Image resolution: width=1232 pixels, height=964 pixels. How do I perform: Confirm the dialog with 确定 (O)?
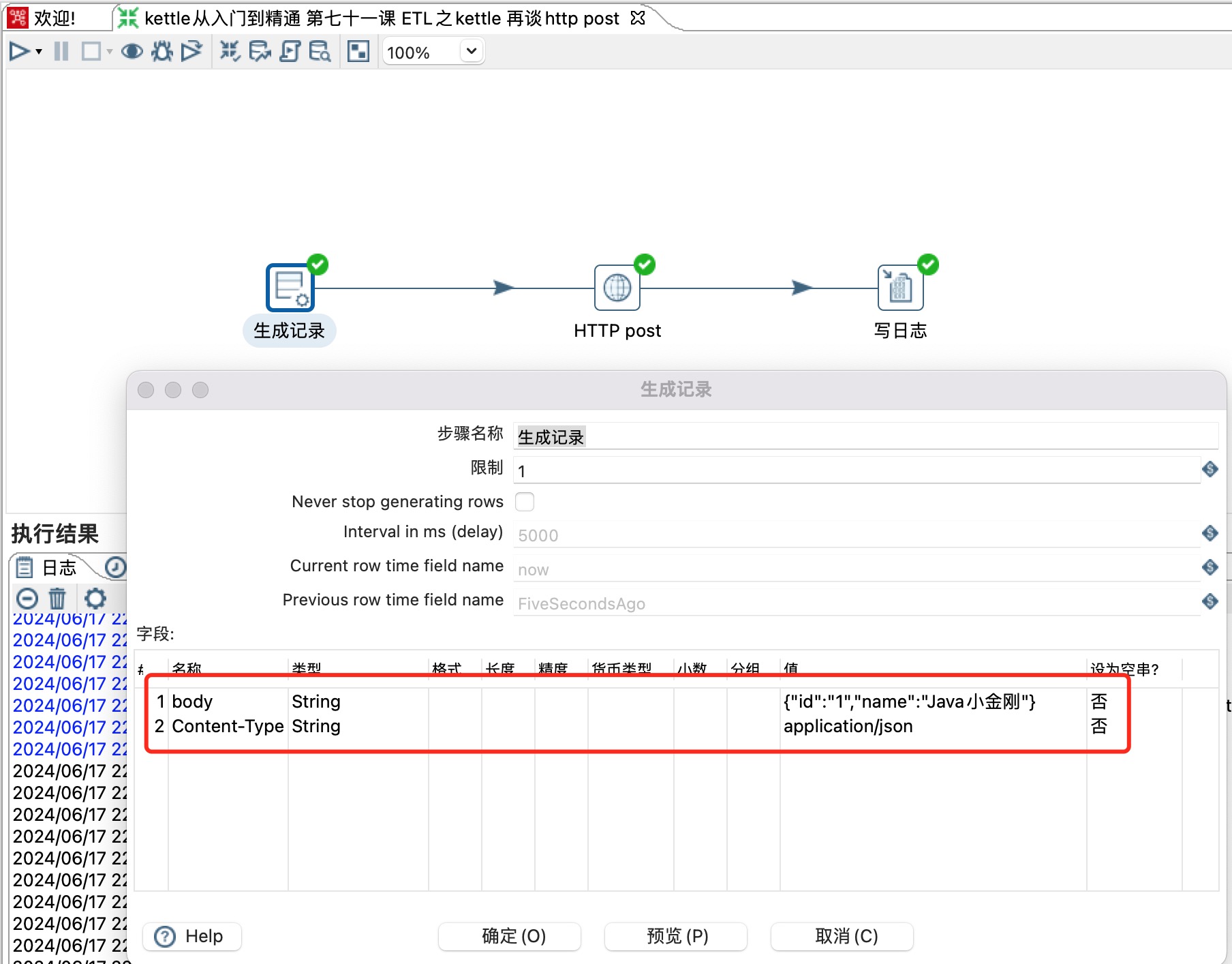(509, 936)
